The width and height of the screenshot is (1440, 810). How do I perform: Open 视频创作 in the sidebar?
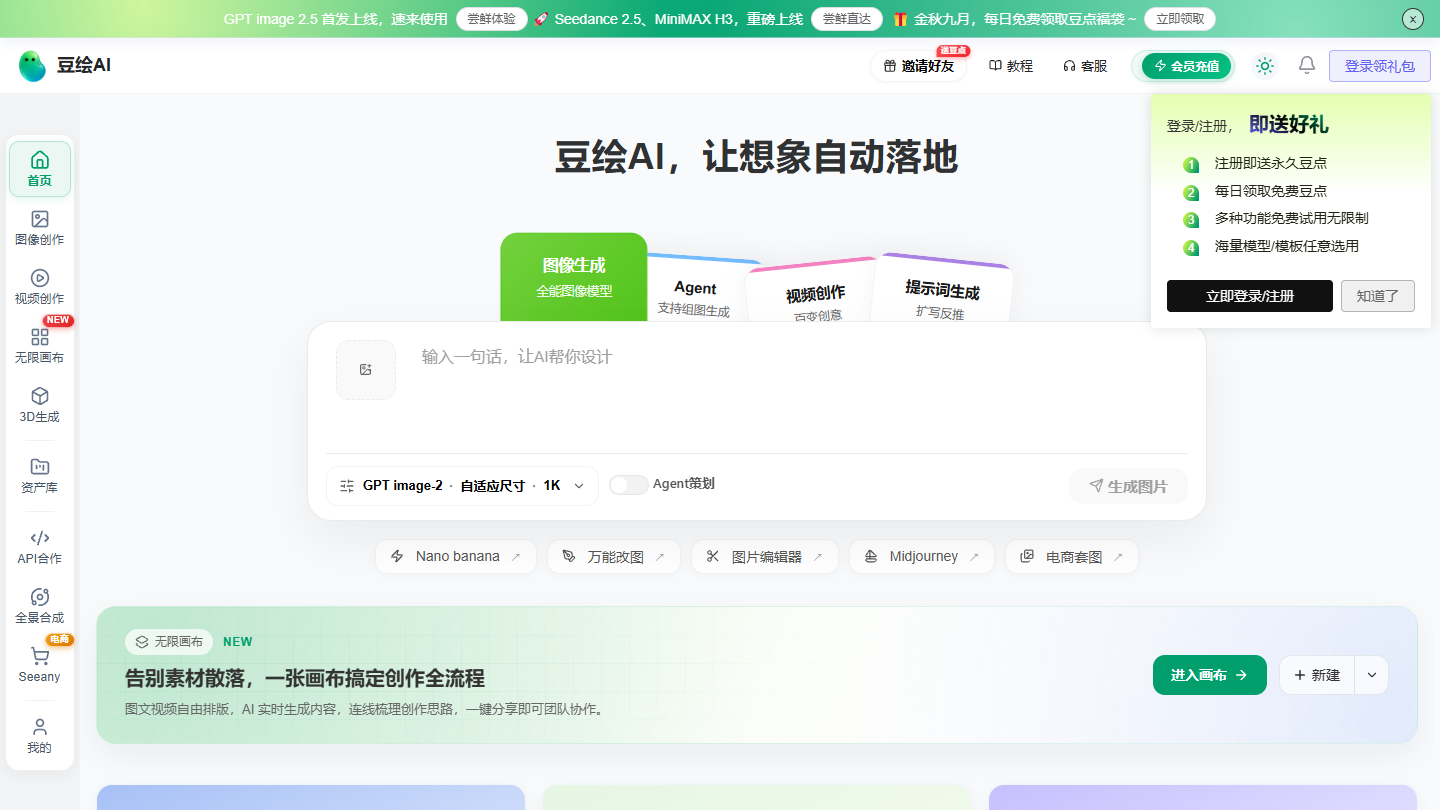coord(40,287)
